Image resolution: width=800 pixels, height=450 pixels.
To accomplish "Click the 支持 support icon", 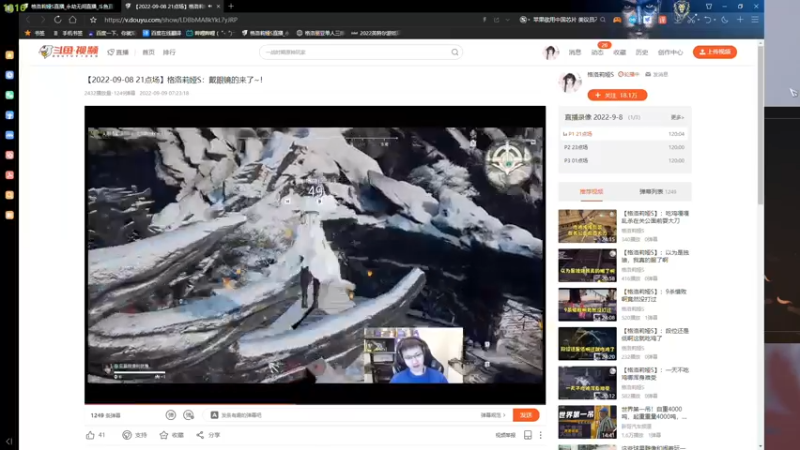I will 127,435.
